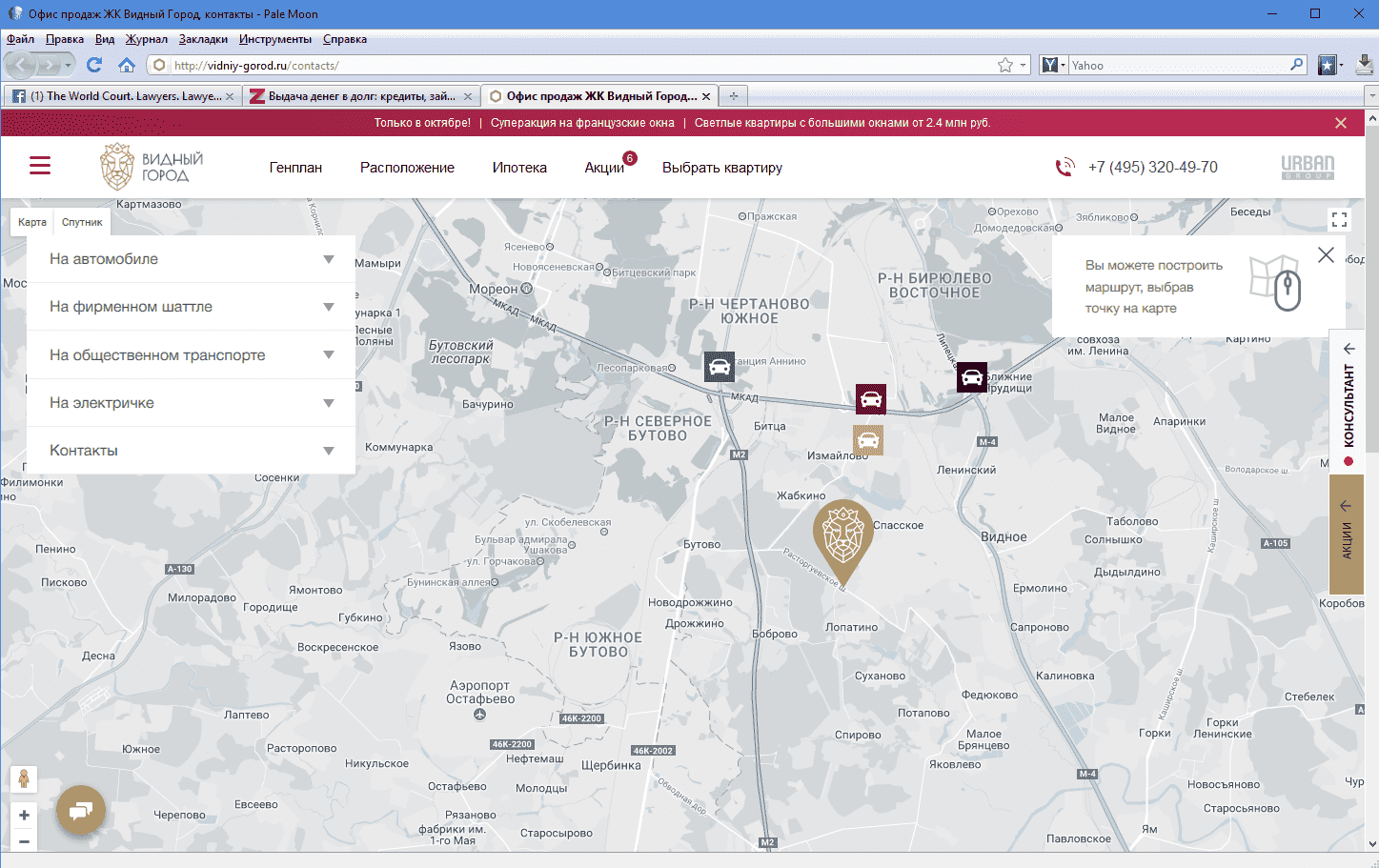Image resolution: width=1379 pixels, height=868 pixels.
Task: Click the Суперакция на французские окна promo
Action: [582, 123]
